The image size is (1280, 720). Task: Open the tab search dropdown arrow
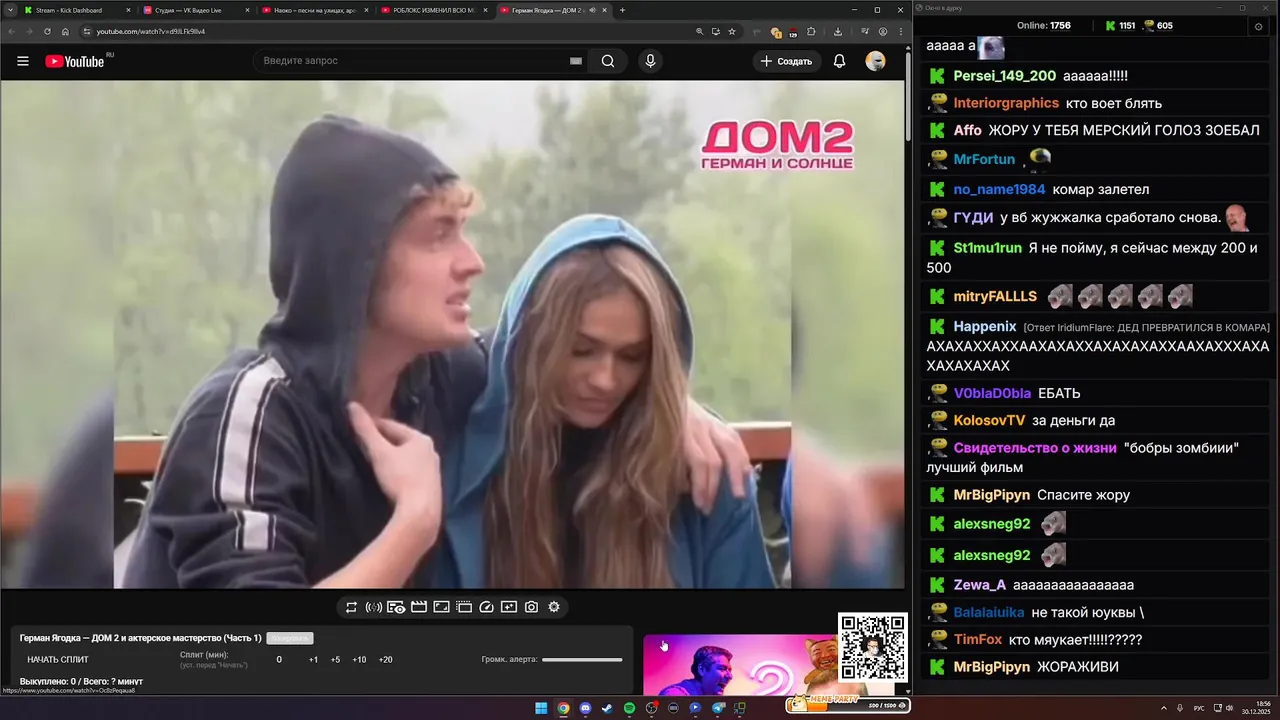[9, 10]
